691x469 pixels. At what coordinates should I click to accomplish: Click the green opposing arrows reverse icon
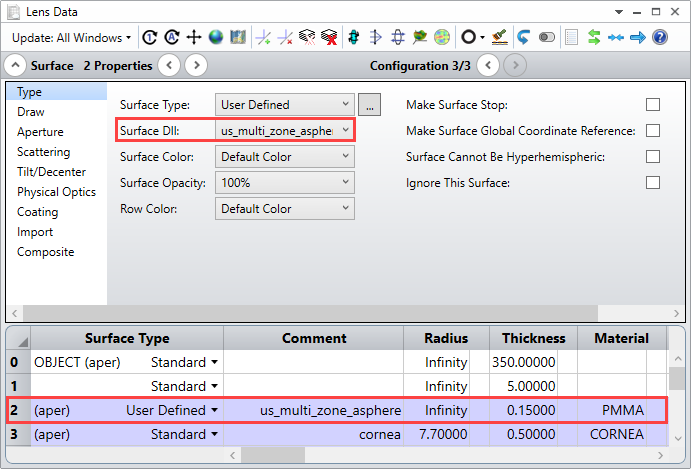click(x=594, y=37)
